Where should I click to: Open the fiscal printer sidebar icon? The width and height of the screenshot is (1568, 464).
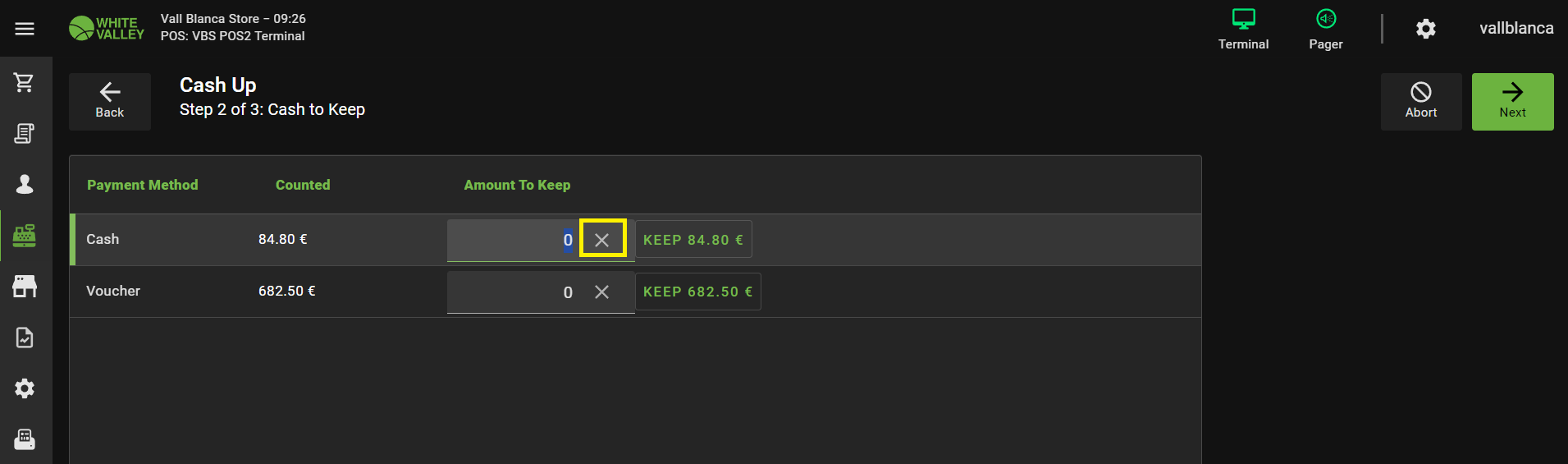pyautogui.click(x=25, y=439)
